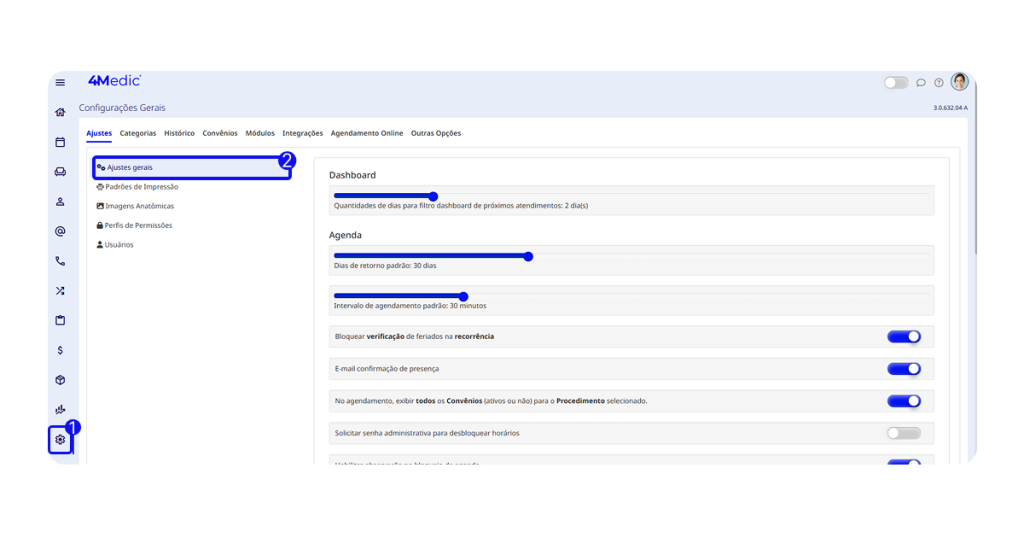Open the Integrações tab
The height and width of the screenshot is (538, 1024).
pos(302,133)
